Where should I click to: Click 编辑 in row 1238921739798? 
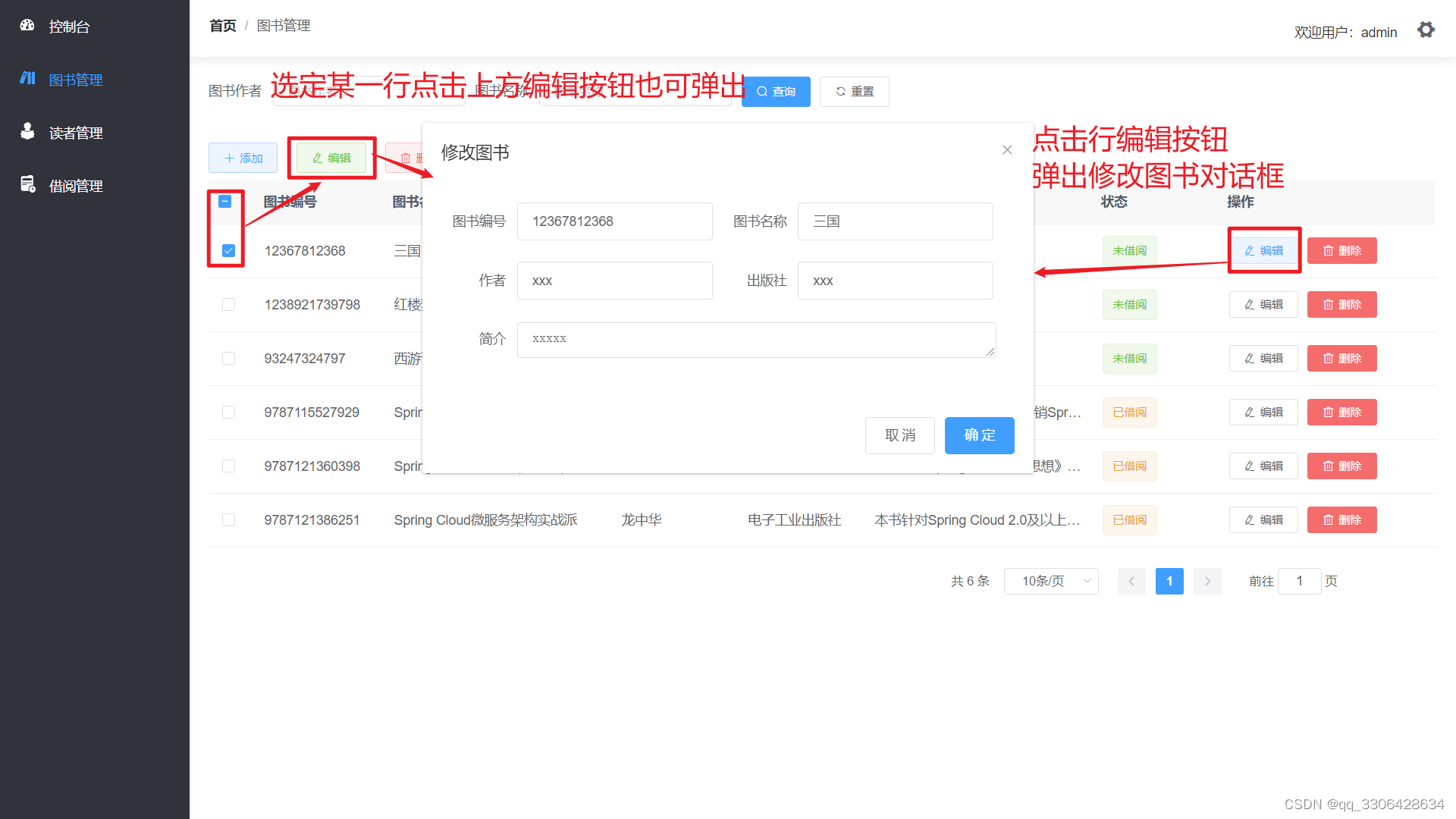pos(1263,305)
